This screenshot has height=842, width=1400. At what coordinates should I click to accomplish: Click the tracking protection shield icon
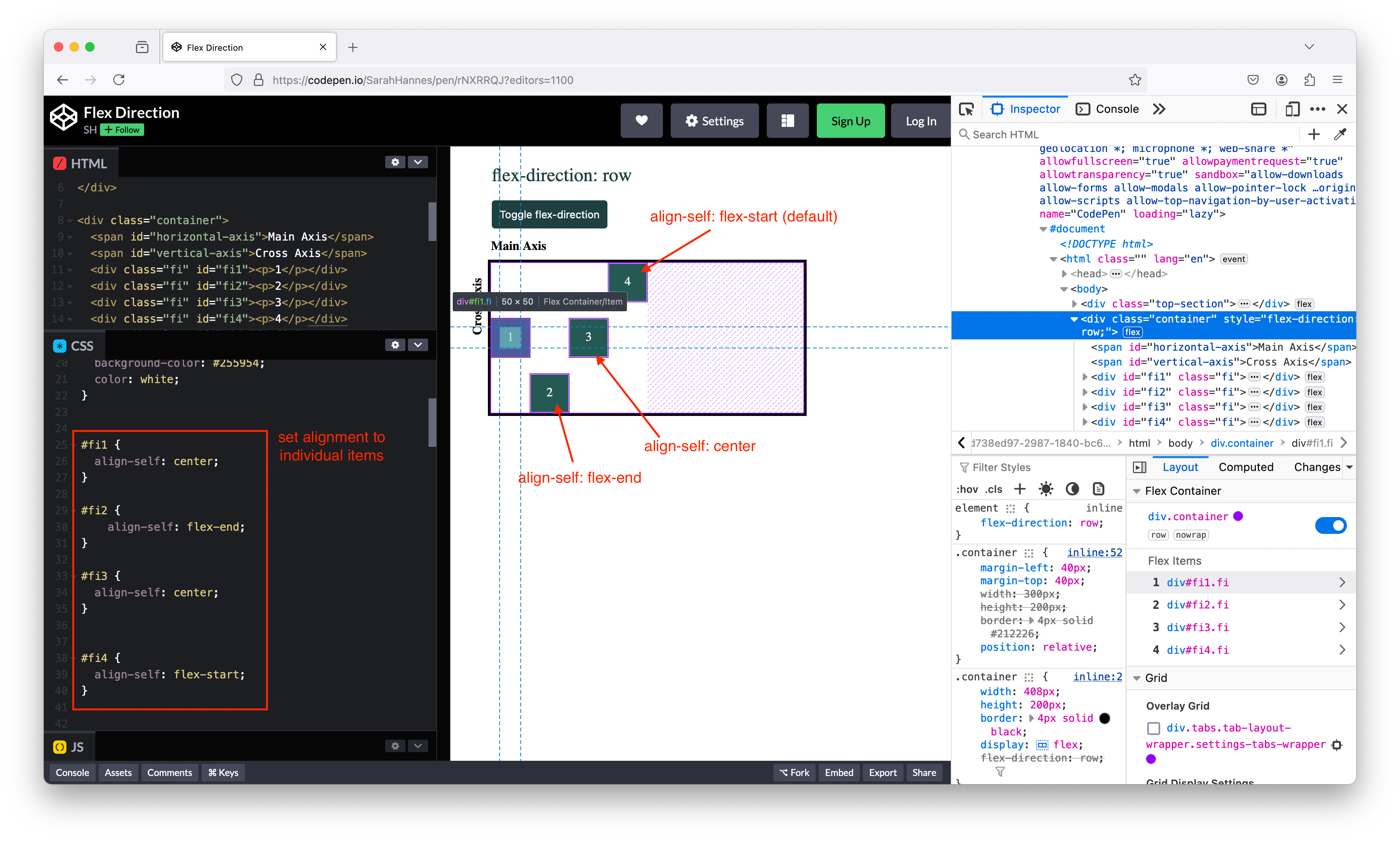click(237, 80)
